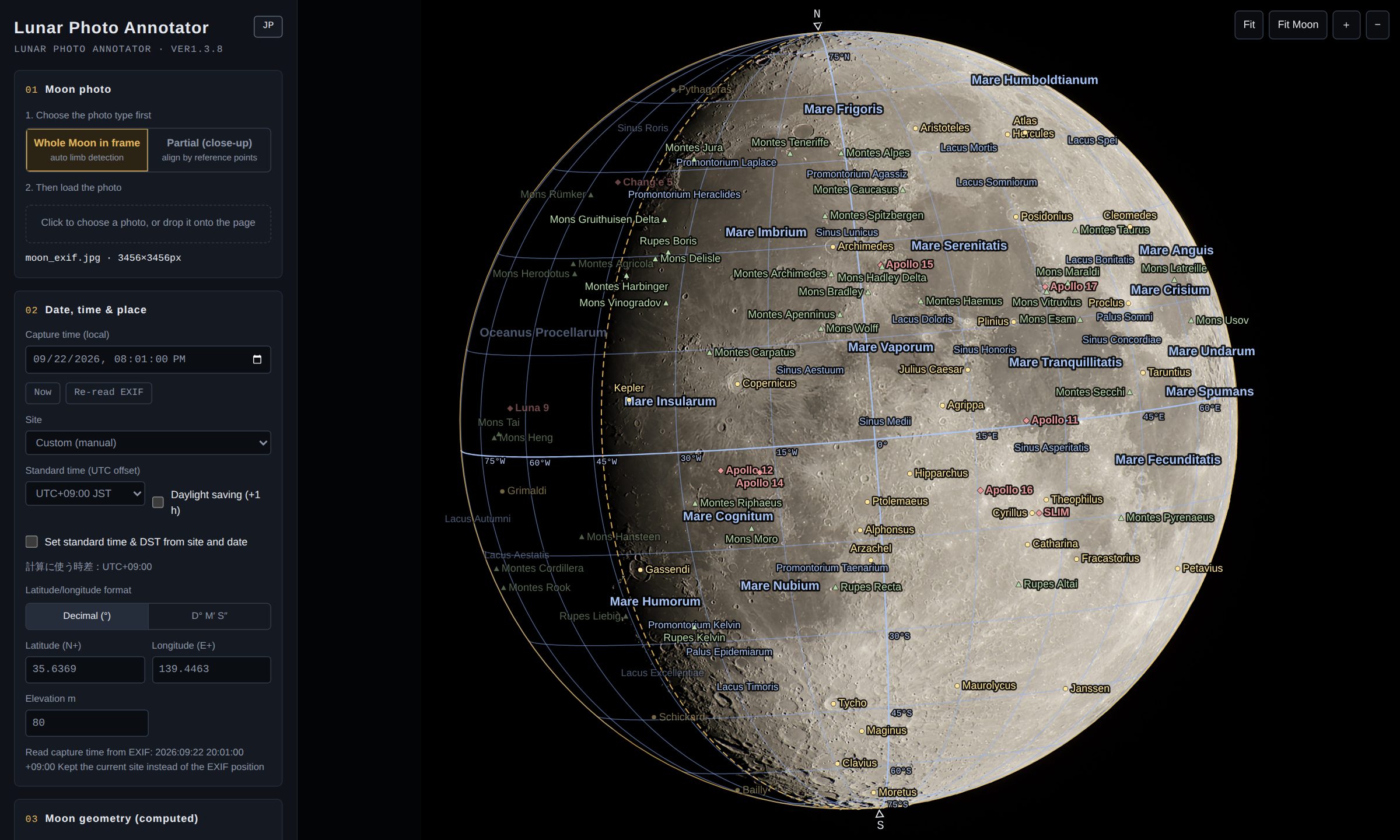Viewport: 1400px width, 840px height.
Task: Click the Apollo 17 landing site marker
Action: pyautogui.click(x=1045, y=287)
